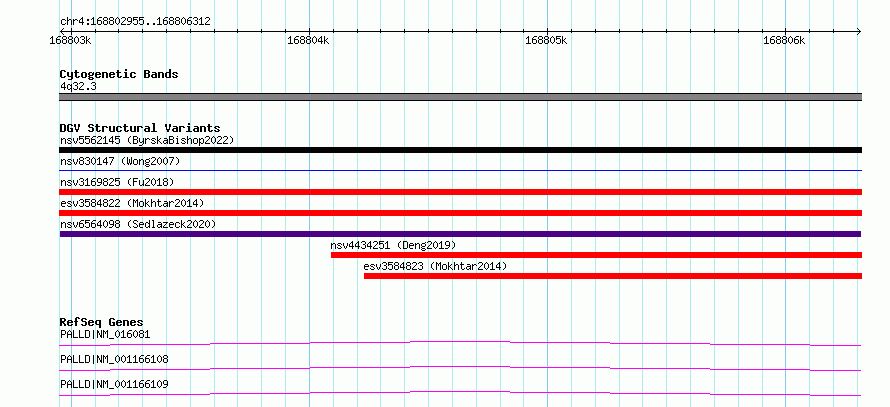The image size is (890, 407).
Task: Open the nsv3169825 (Fu2018) variant label
Action: [117, 182]
